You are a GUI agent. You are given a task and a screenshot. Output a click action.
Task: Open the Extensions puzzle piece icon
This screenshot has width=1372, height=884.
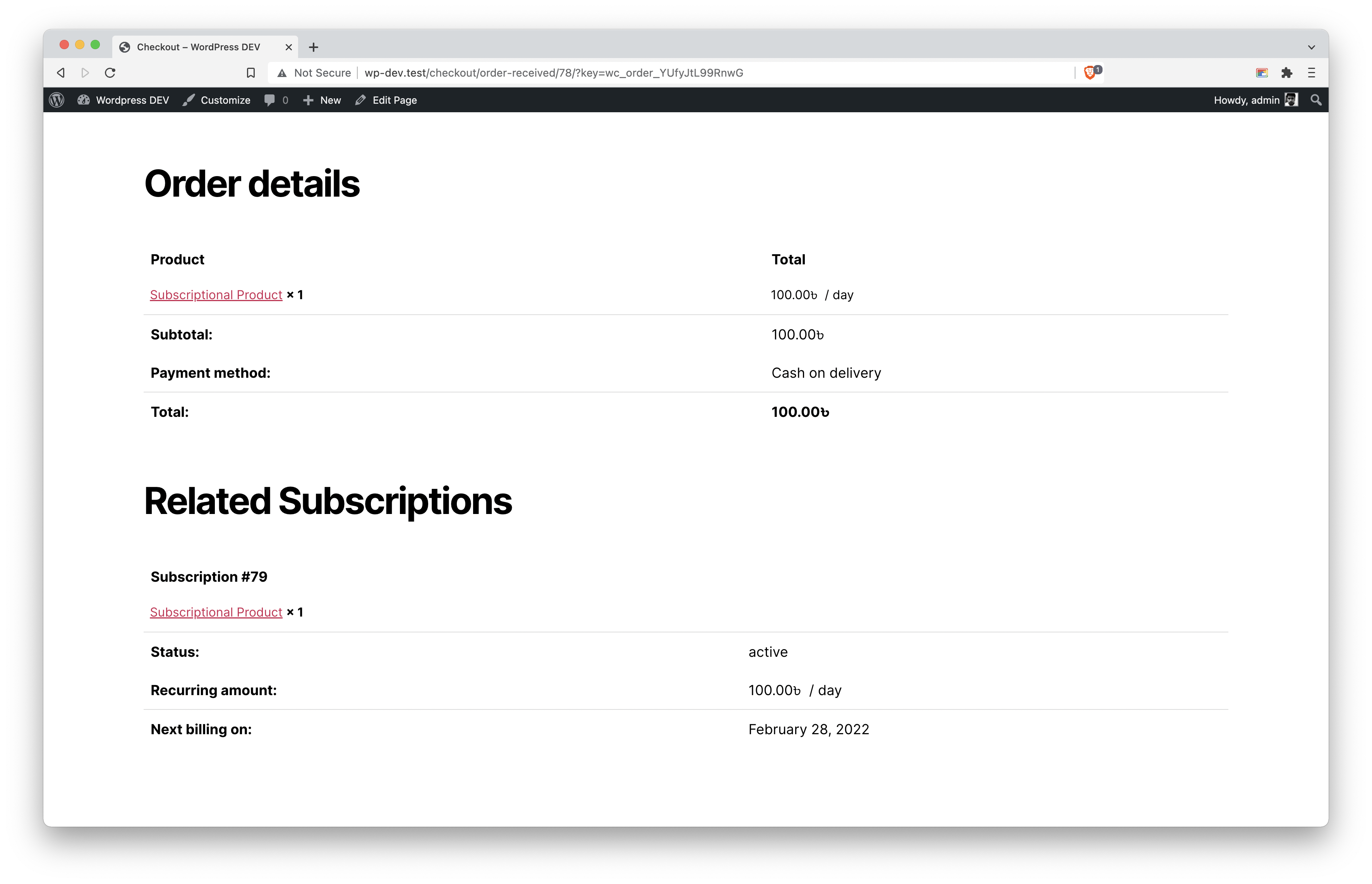coord(1286,73)
